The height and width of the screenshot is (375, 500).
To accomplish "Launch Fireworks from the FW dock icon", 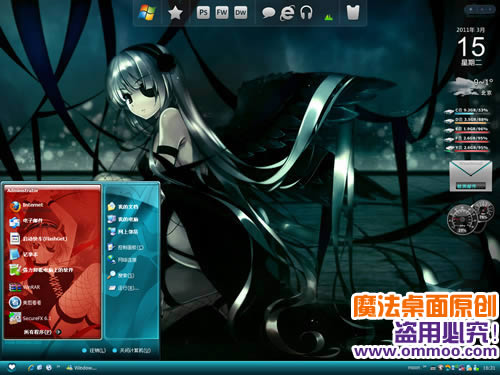I will [x=222, y=13].
